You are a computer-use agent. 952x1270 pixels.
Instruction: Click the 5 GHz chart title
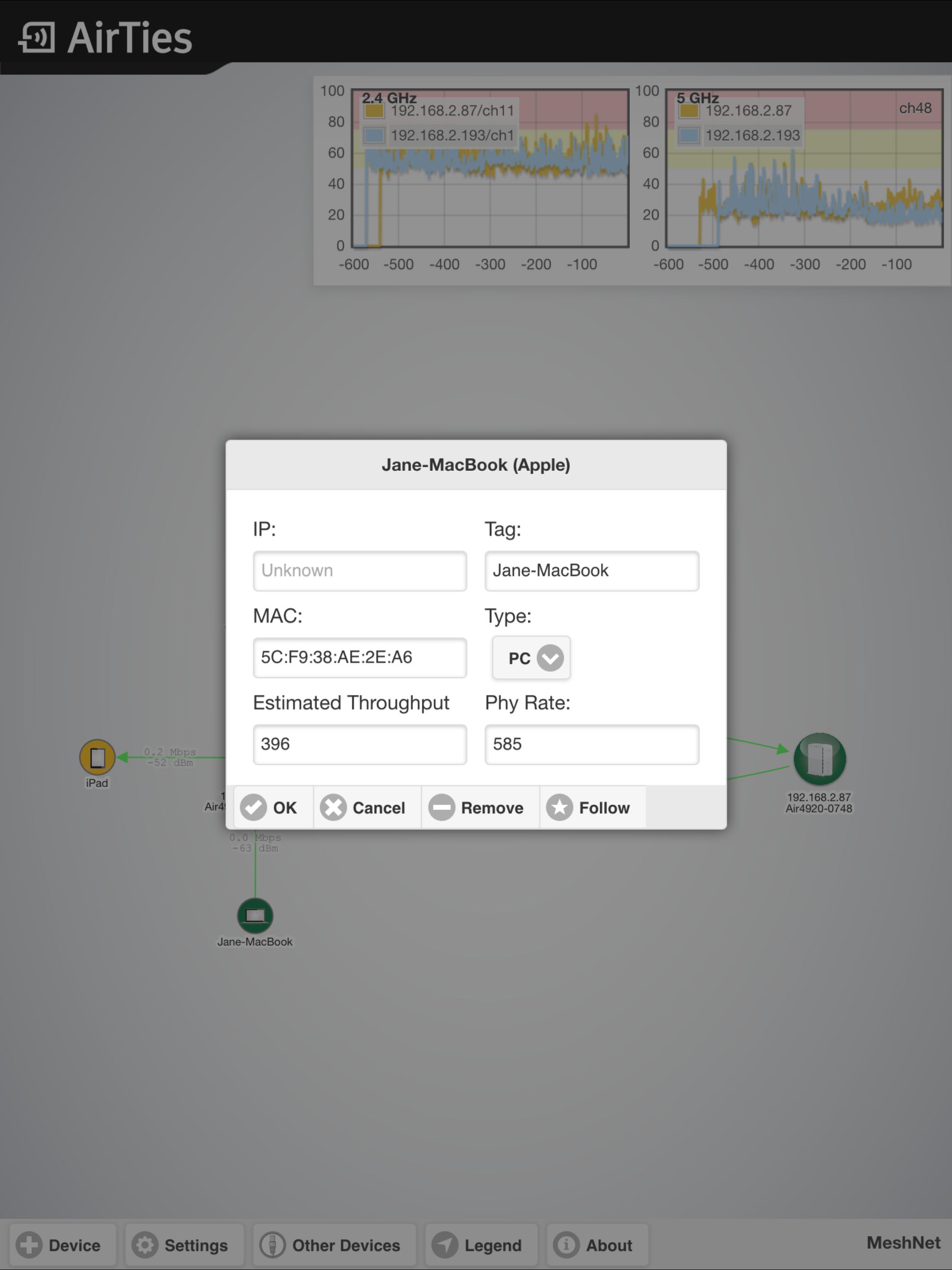pyautogui.click(x=698, y=98)
